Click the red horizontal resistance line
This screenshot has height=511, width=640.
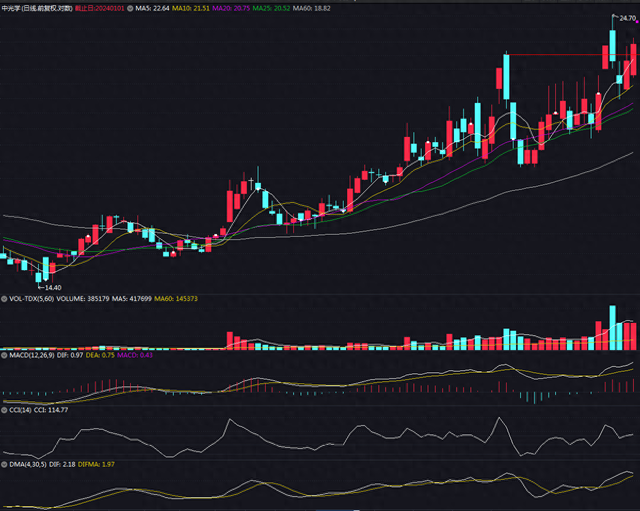(569, 54)
